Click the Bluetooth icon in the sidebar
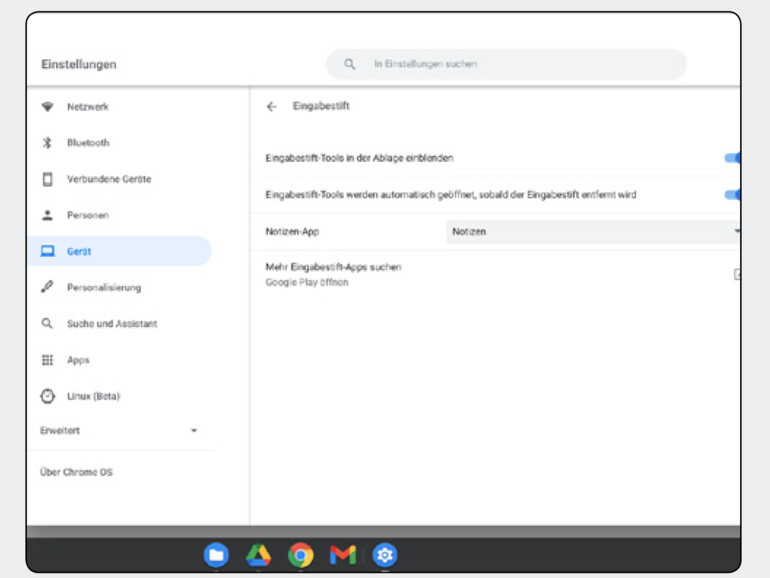Image resolution: width=770 pixels, height=578 pixels. point(47,143)
